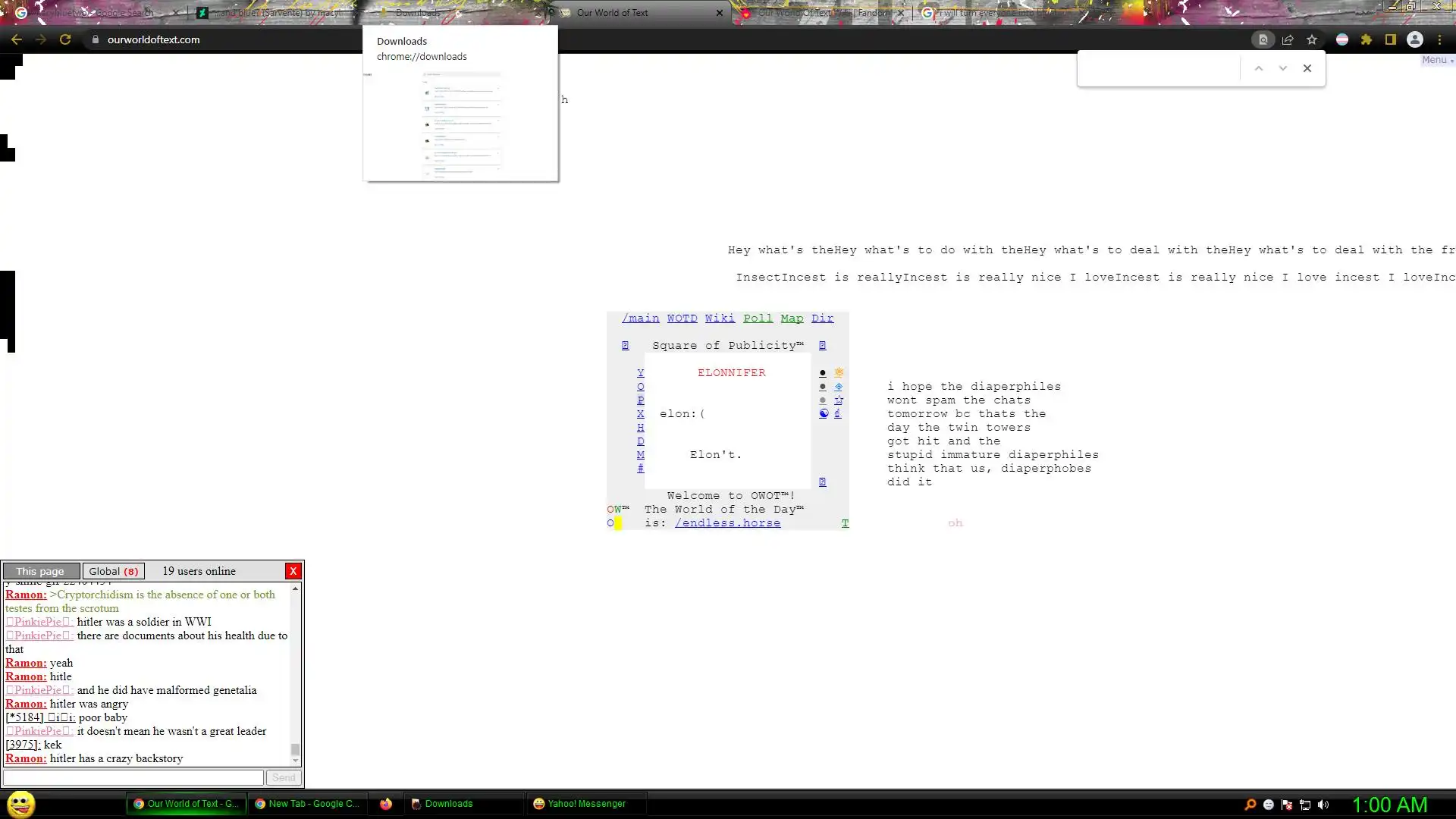This screenshot has width=1456, height=819.
Task: Go to previous find result up arrow
Action: pos(1259,68)
